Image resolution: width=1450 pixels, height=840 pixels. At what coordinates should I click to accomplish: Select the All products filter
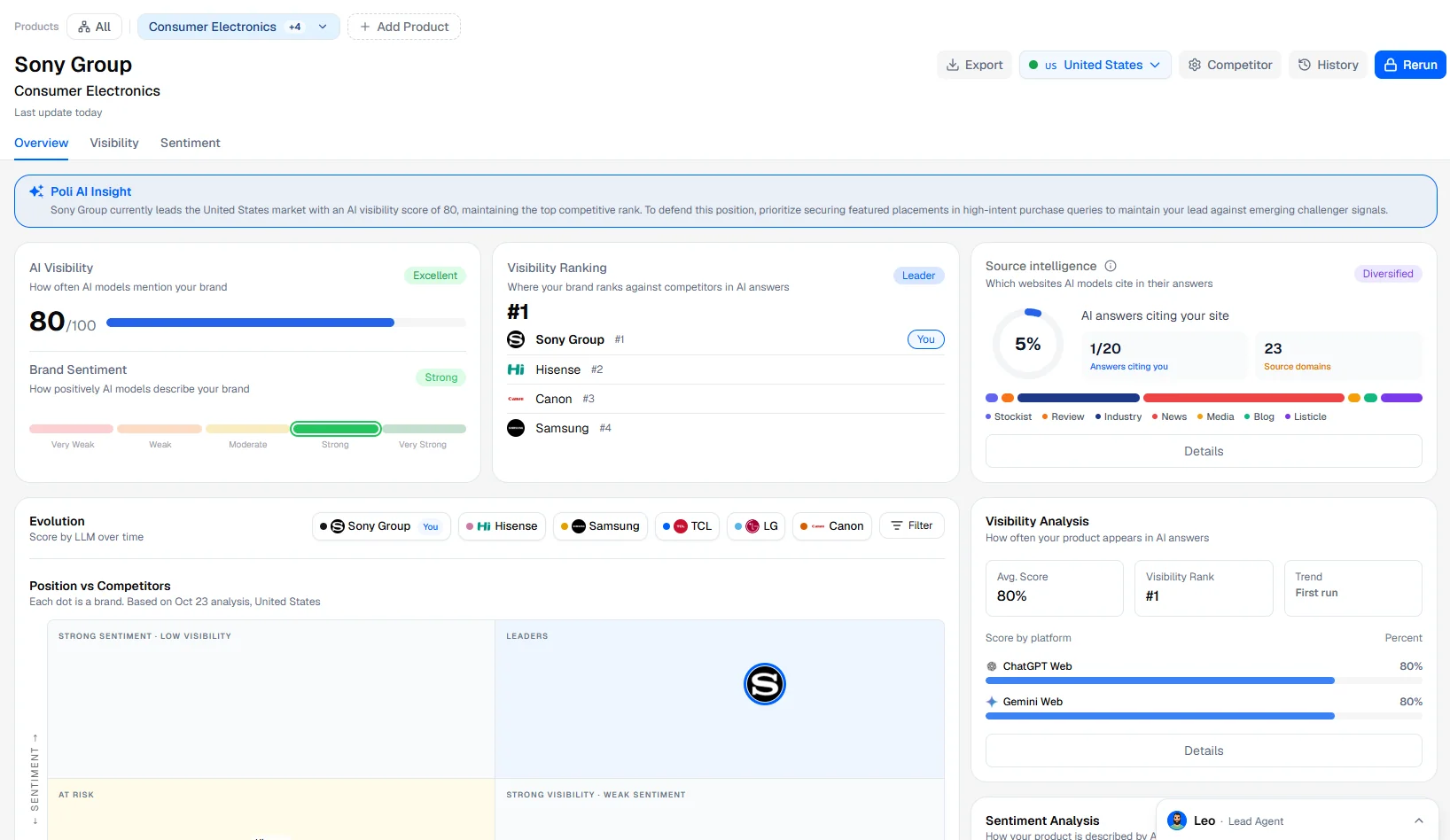point(94,27)
